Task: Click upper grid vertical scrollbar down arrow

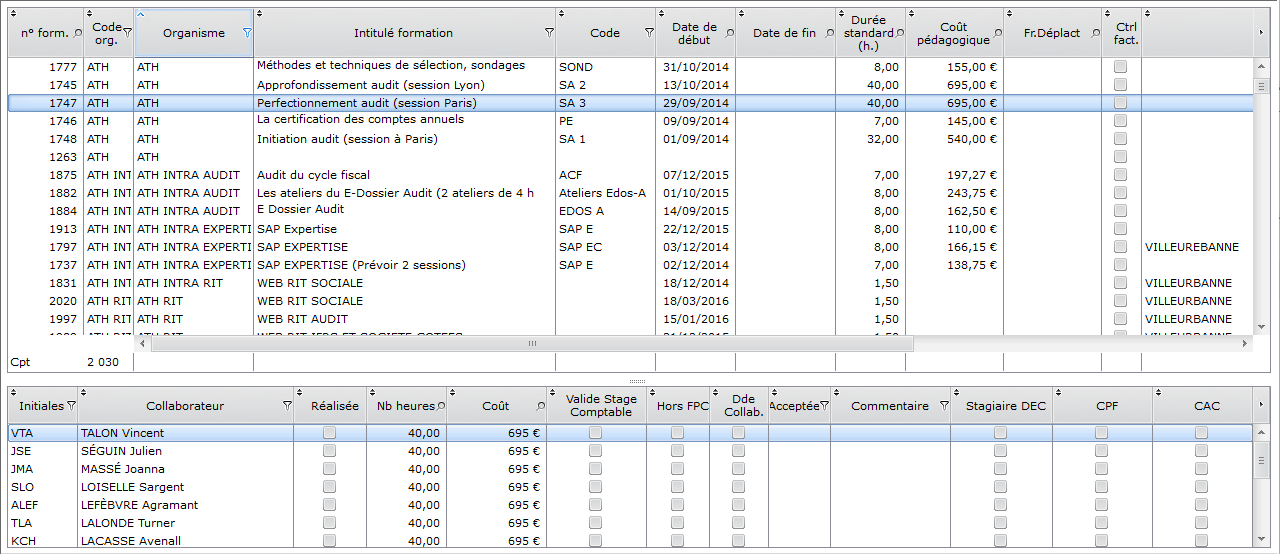Action: pos(1261,327)
